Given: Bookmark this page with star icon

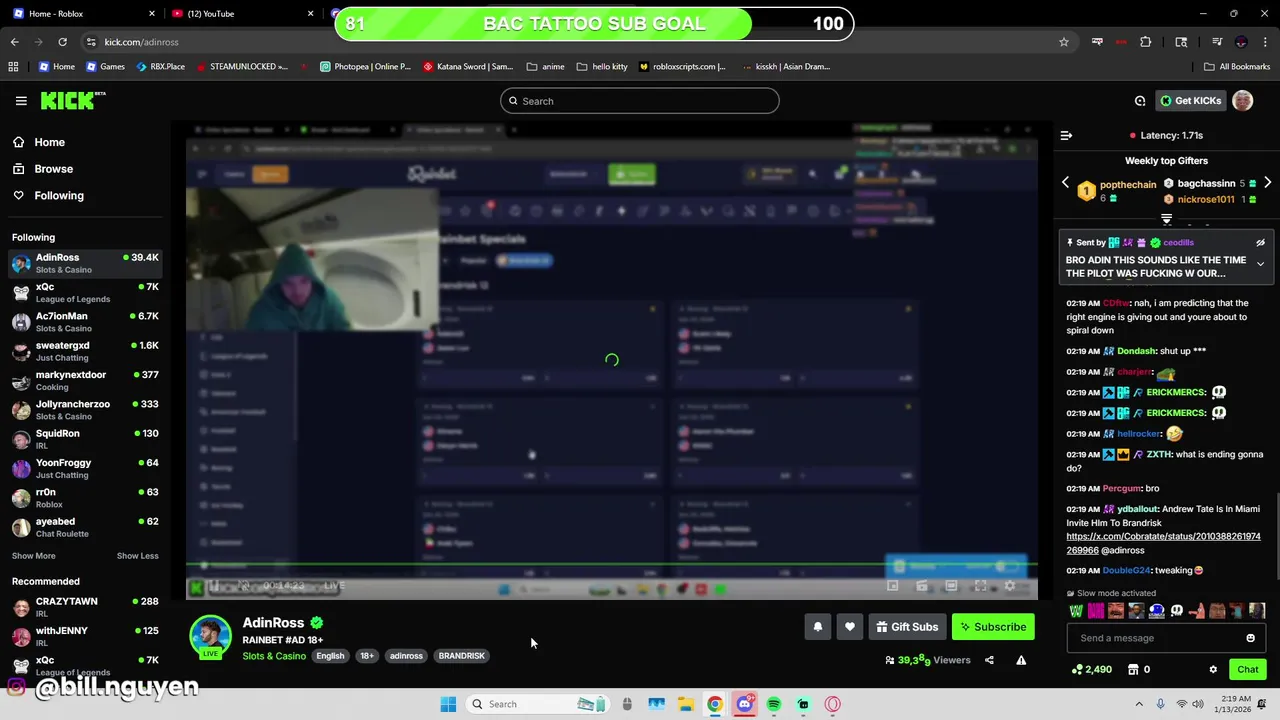Looking at the screenshot, I should 1064,42.
